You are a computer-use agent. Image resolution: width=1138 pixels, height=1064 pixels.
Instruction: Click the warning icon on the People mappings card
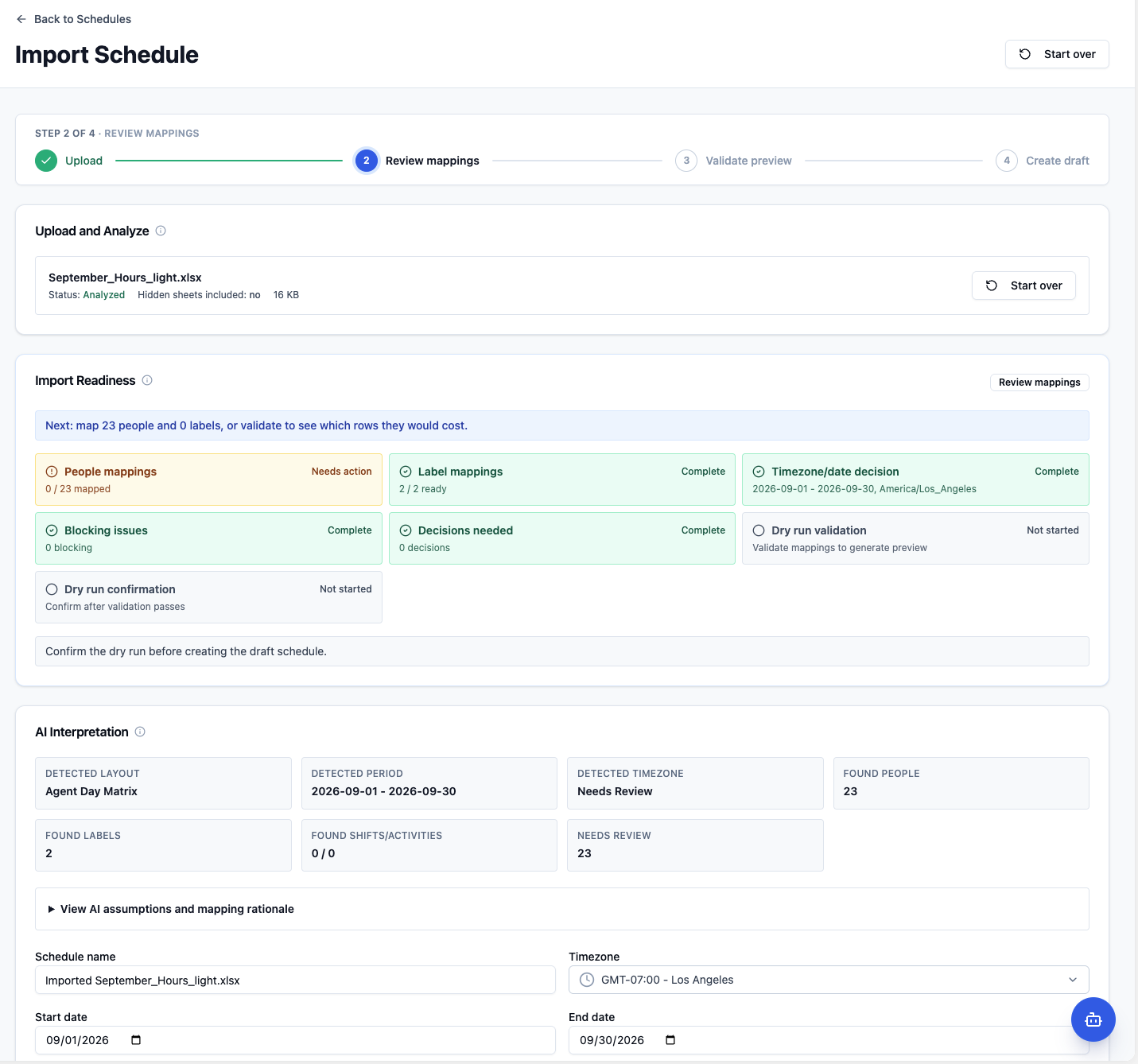click(x=52, y=472)
